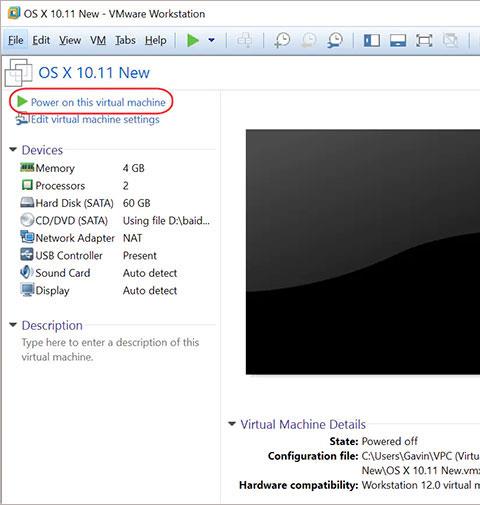
Task: Select the Network Adapter device row
Action: click(x=115, y=238)
